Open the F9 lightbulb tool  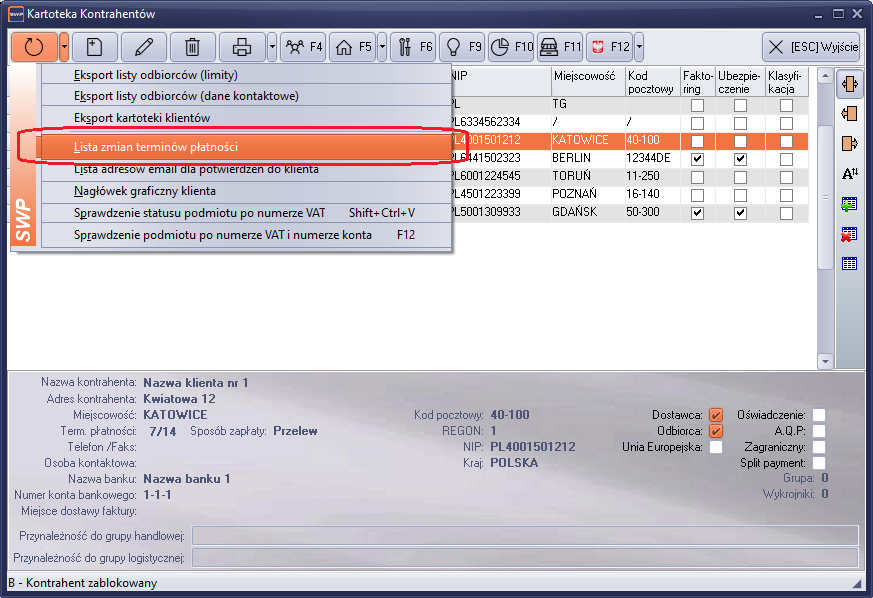click(462, 46)
